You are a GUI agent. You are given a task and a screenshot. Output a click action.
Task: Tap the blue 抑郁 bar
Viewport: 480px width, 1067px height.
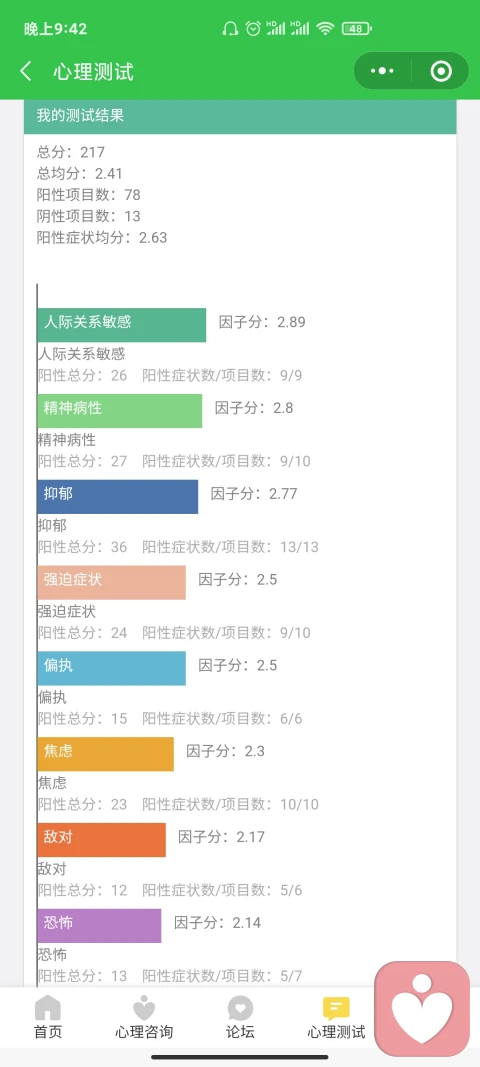point(117,496)
